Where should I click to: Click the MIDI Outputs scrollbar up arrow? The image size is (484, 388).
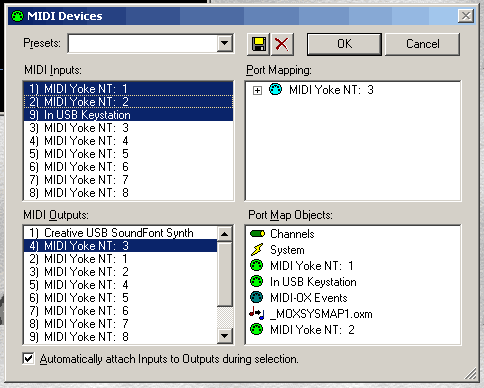(x=225, y=234)
